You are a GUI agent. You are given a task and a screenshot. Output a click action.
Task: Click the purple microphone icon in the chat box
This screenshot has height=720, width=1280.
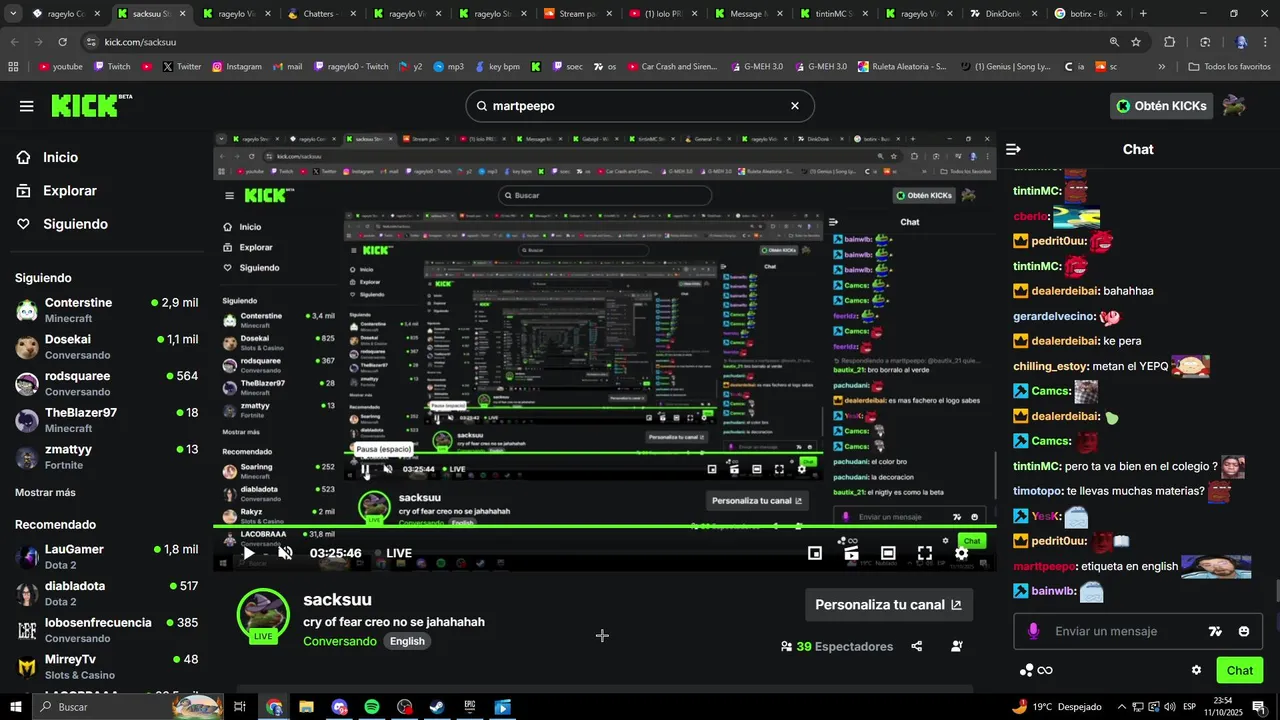point(1033,631)
